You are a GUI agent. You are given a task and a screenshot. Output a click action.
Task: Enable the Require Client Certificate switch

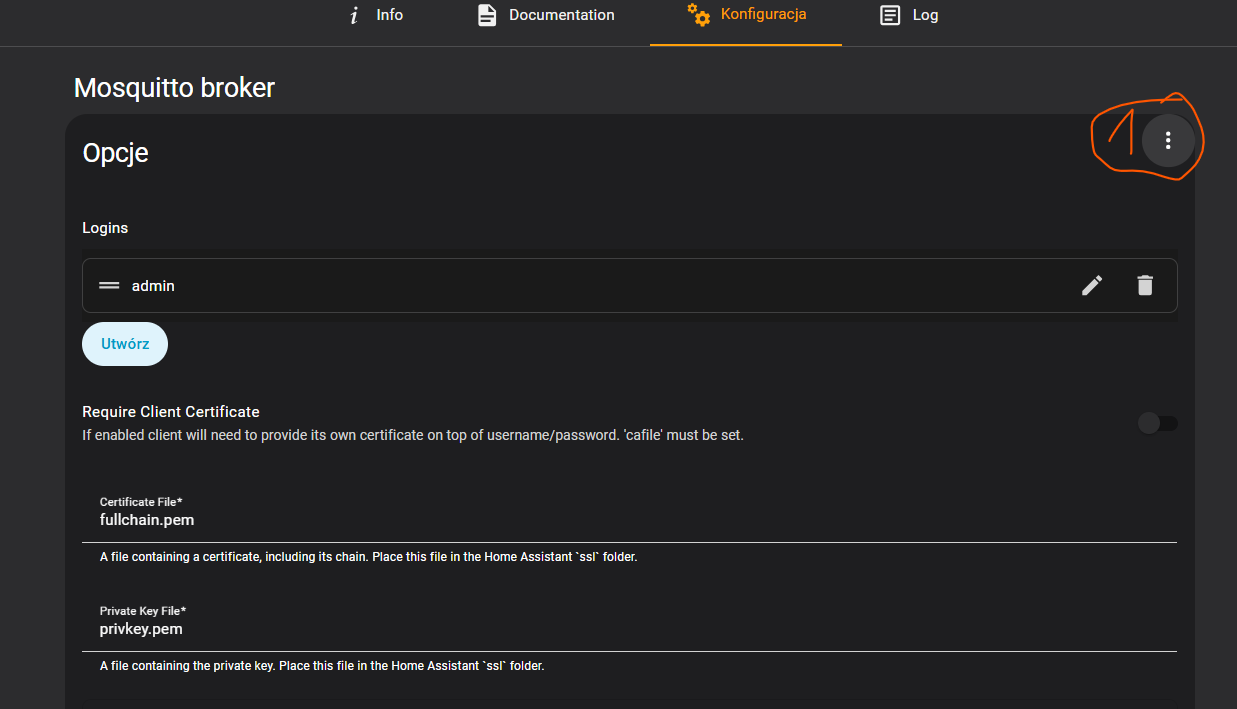(1157, 424)
